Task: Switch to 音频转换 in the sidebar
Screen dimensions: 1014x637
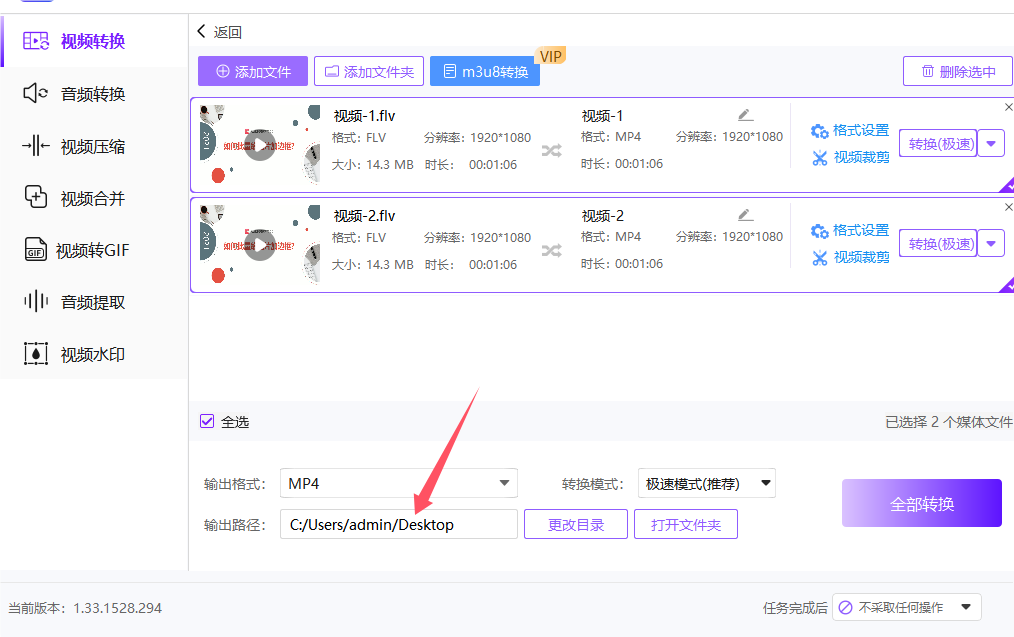Action: pyautogui.click(x=94, y=94)
